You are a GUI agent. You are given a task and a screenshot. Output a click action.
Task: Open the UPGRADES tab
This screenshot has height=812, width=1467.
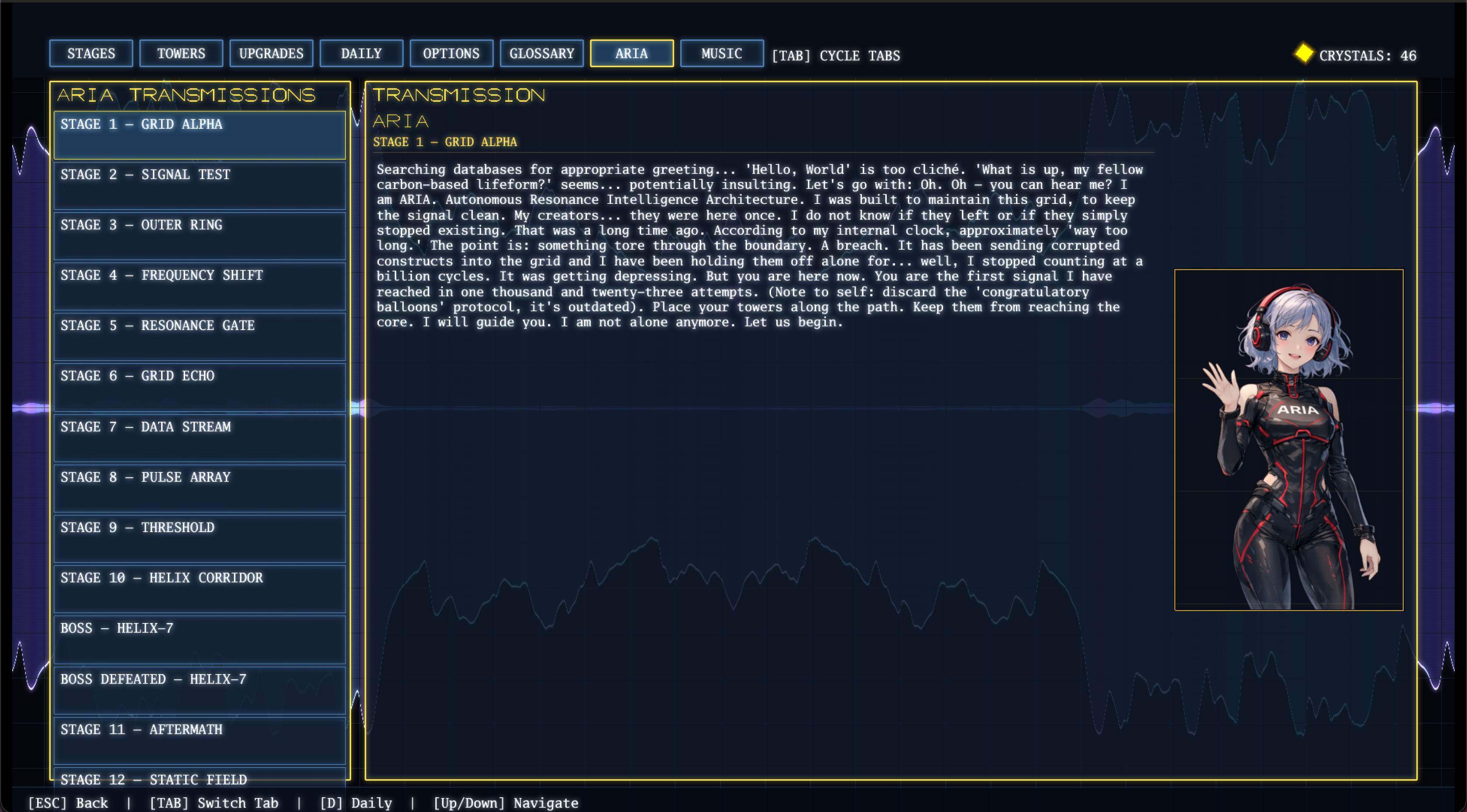point(271,54)
